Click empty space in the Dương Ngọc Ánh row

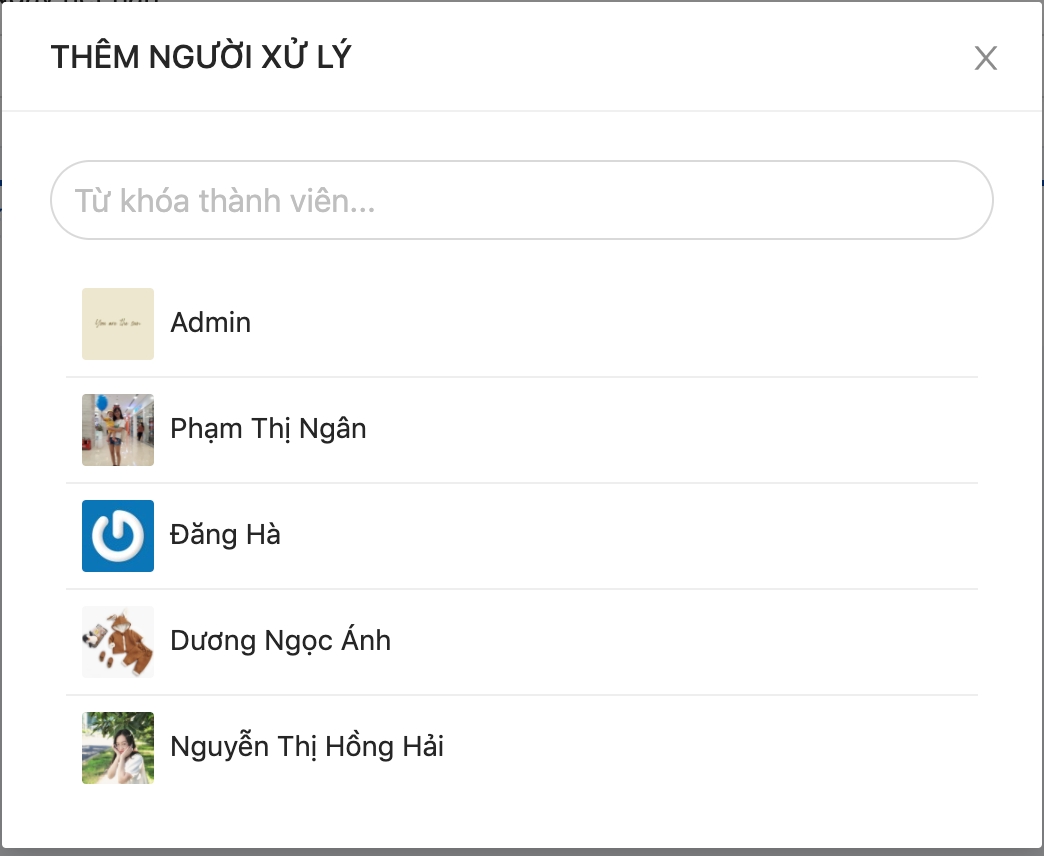[x=679, y=642]
